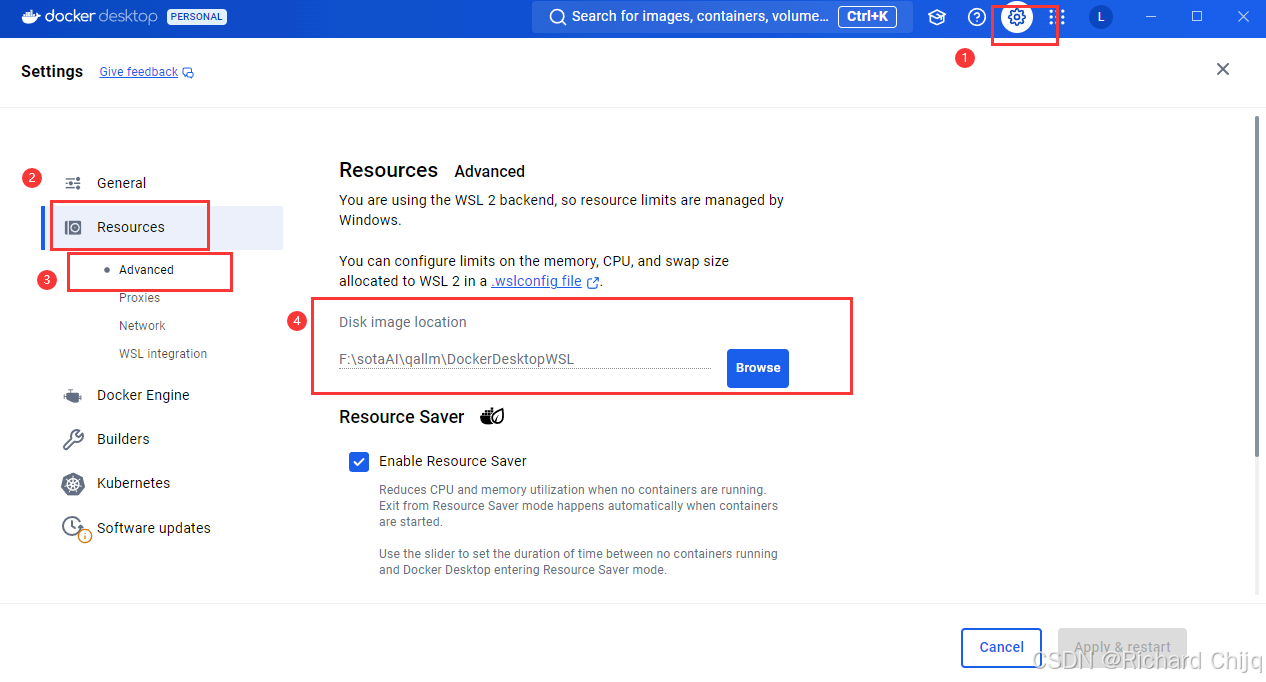Disable the Enable Resource Saver checkbox
Image resolution: width=1266 pixels, height=682 pixels.
tap(359, 461)
